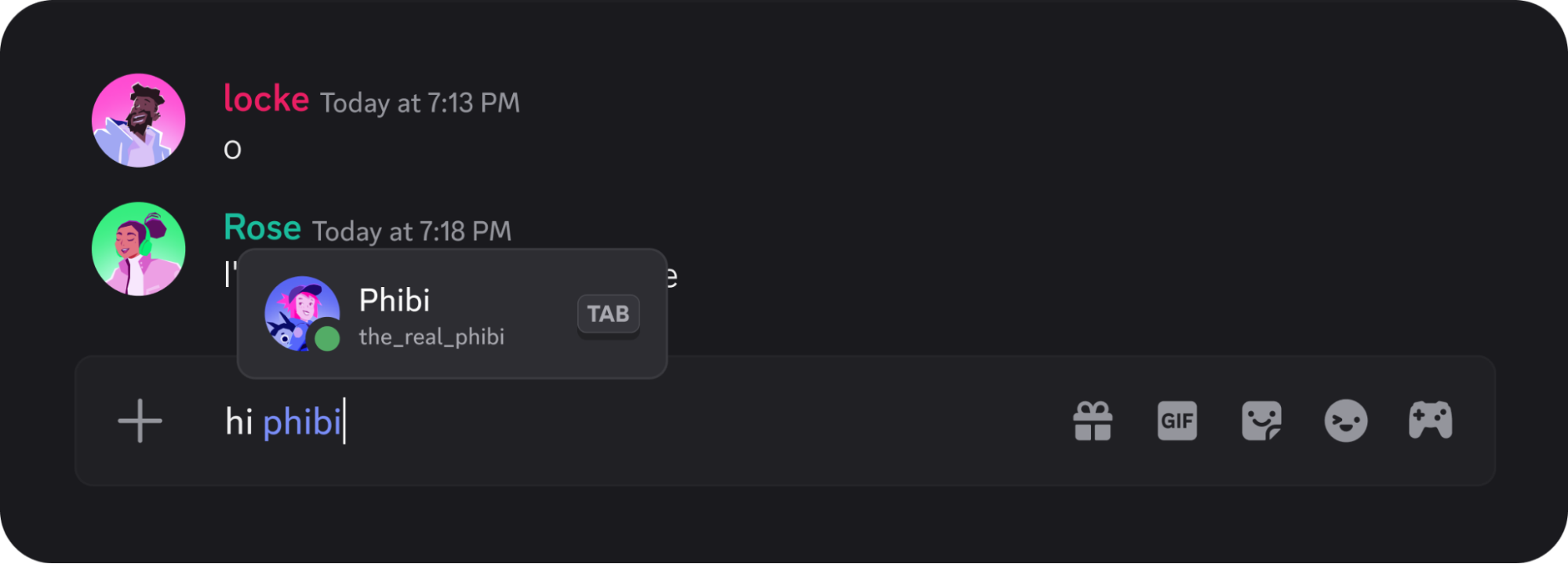Screen dimensions: 1568x564
Task: Click locke's message saying 'o'
Action: click(x=231, y=147)
